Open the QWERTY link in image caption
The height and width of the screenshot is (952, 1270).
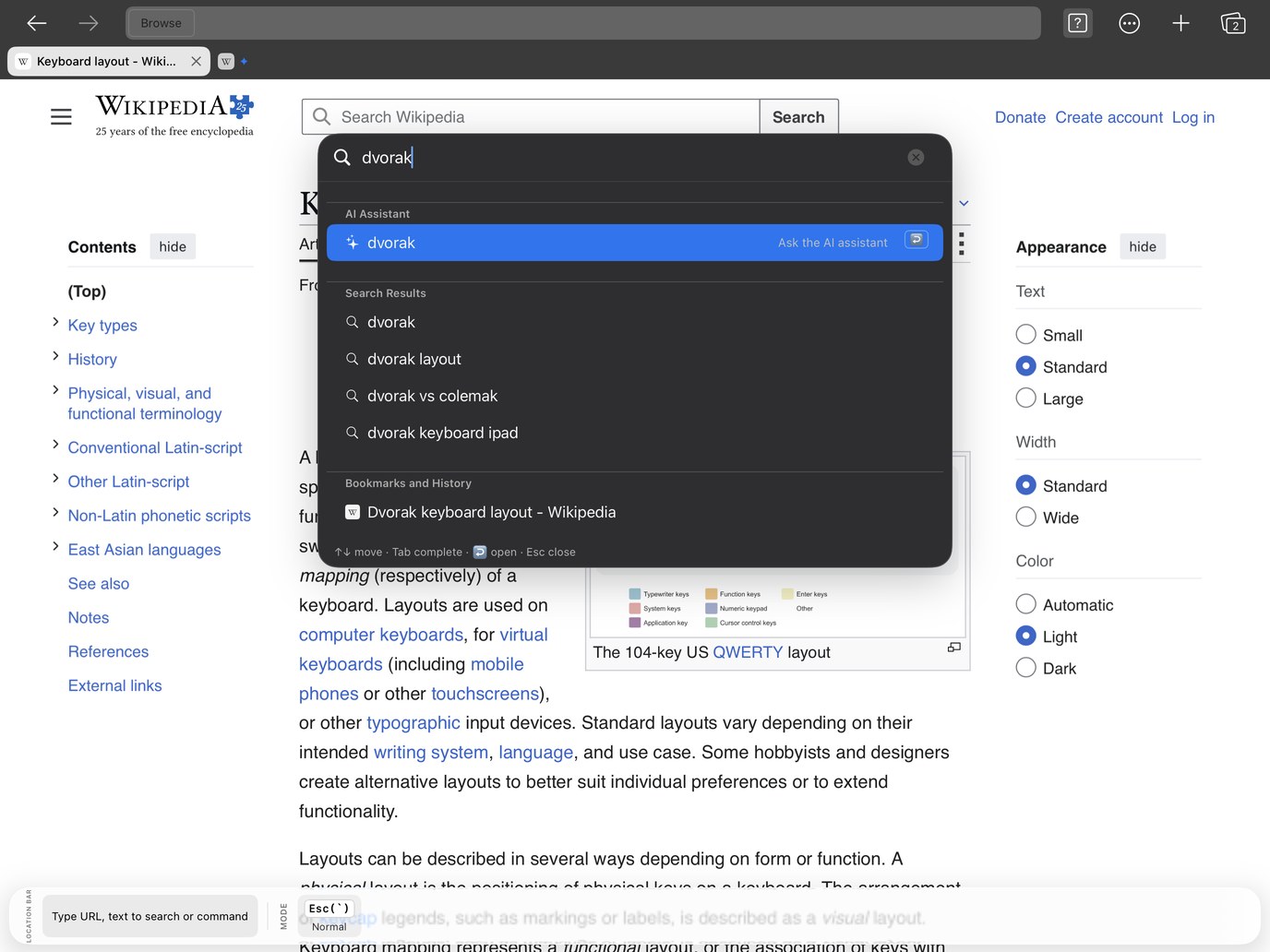(x=748, y=652)
